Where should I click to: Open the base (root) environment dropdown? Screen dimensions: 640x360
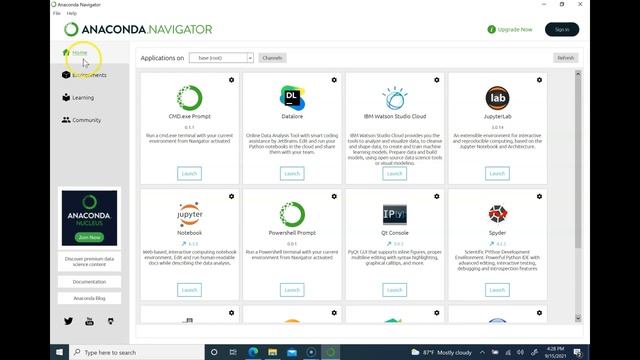coord(221,58)
